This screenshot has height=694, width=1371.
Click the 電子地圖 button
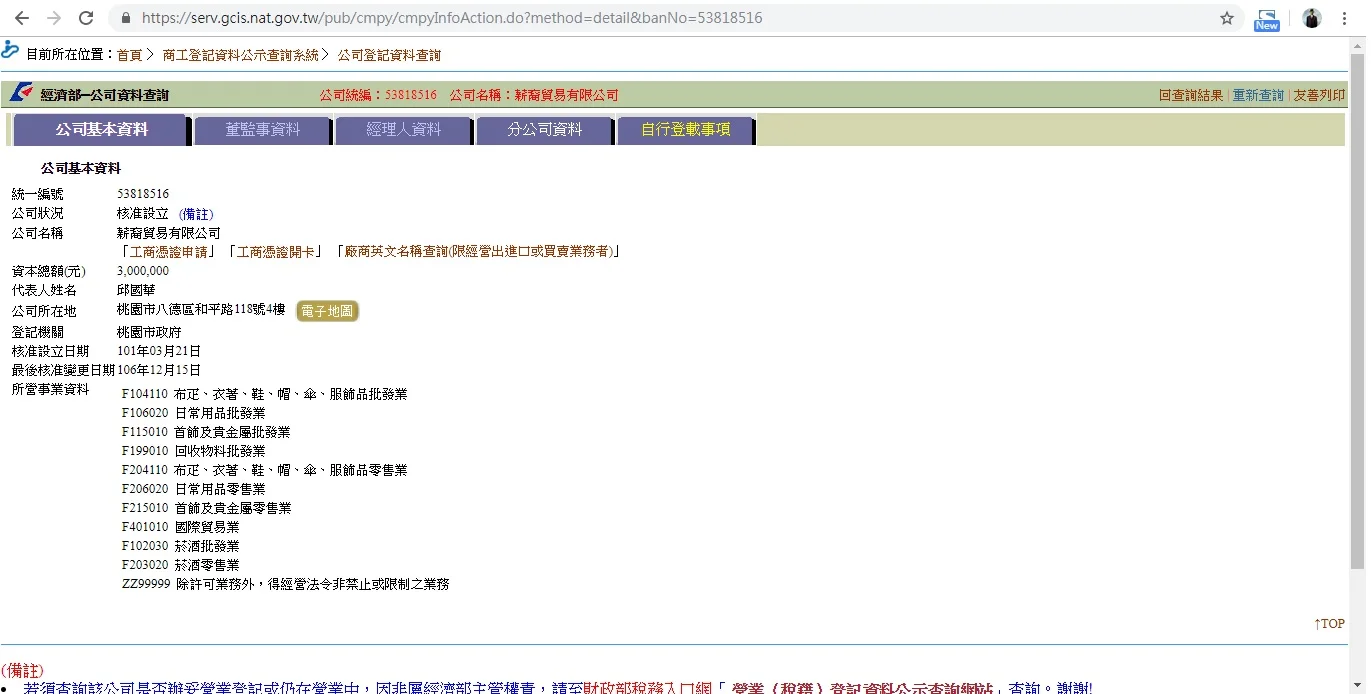(327, 311)
